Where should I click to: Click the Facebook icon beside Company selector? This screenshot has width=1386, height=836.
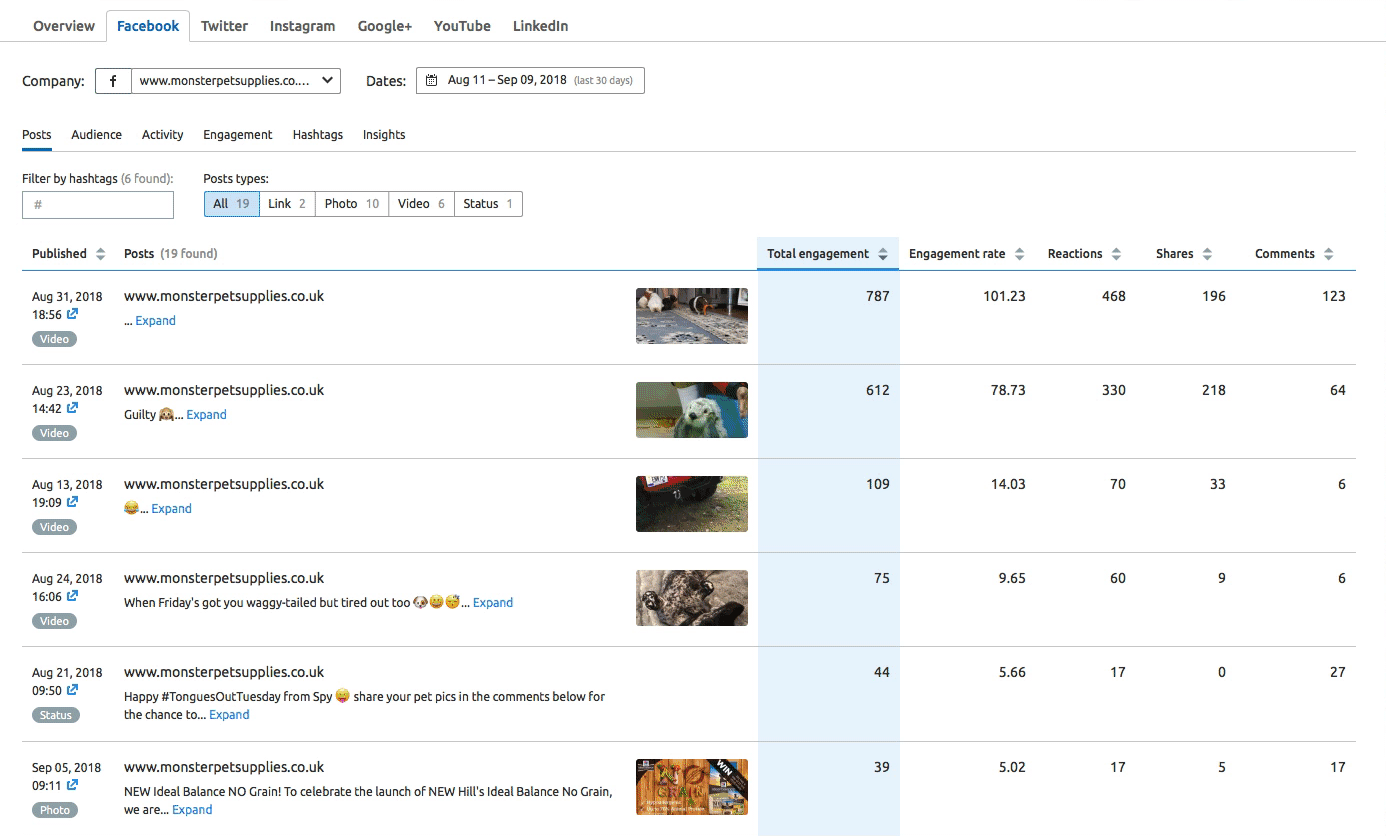(113, 81)
